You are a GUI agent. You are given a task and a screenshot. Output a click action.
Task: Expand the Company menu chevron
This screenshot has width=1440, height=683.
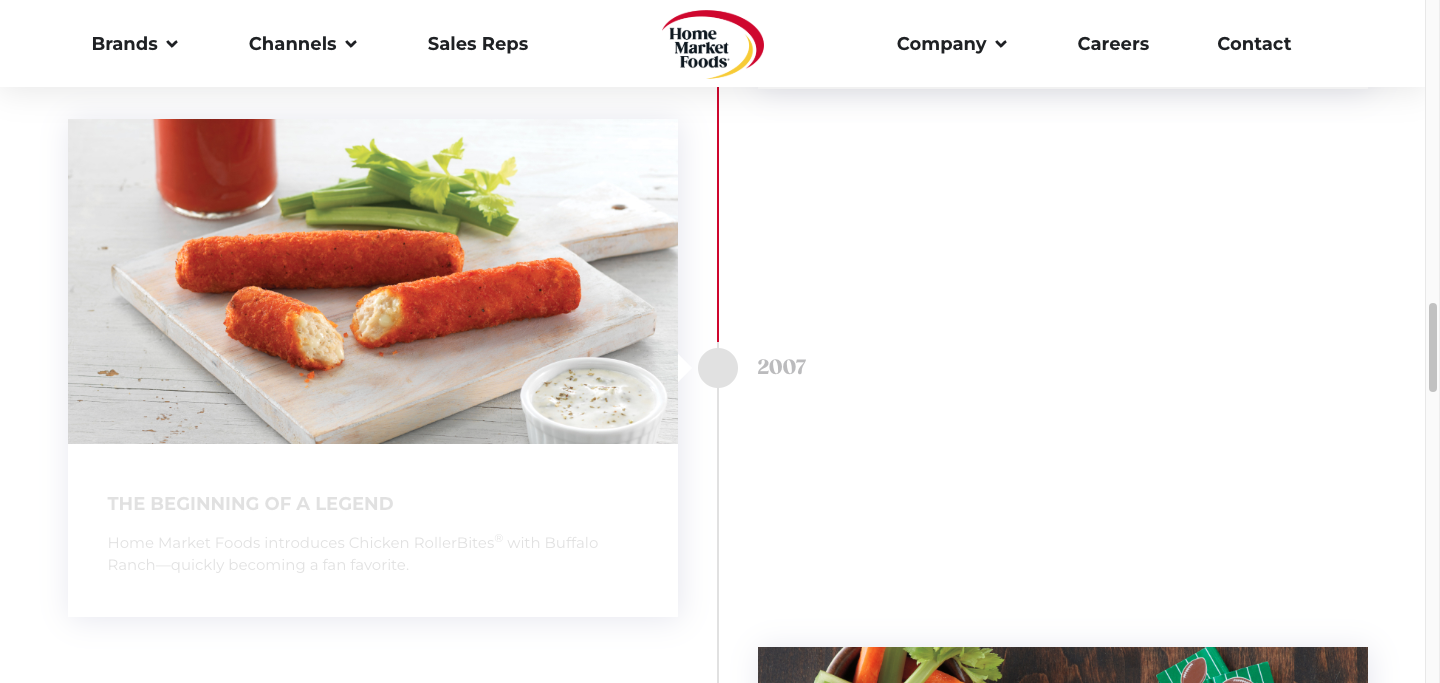coord(1001,44)
